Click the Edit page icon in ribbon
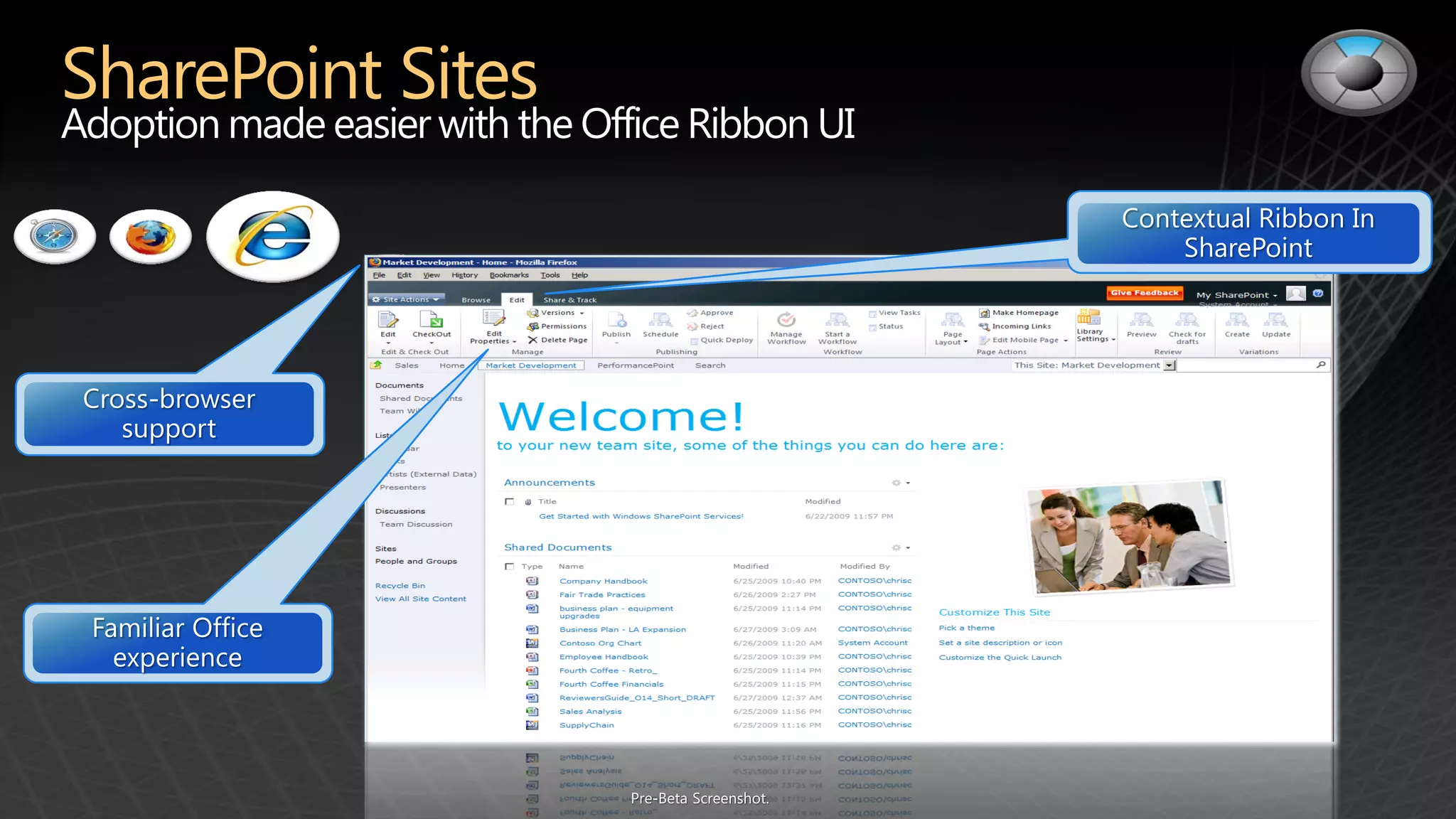1456x819 pixels. (x=387, y=320)
